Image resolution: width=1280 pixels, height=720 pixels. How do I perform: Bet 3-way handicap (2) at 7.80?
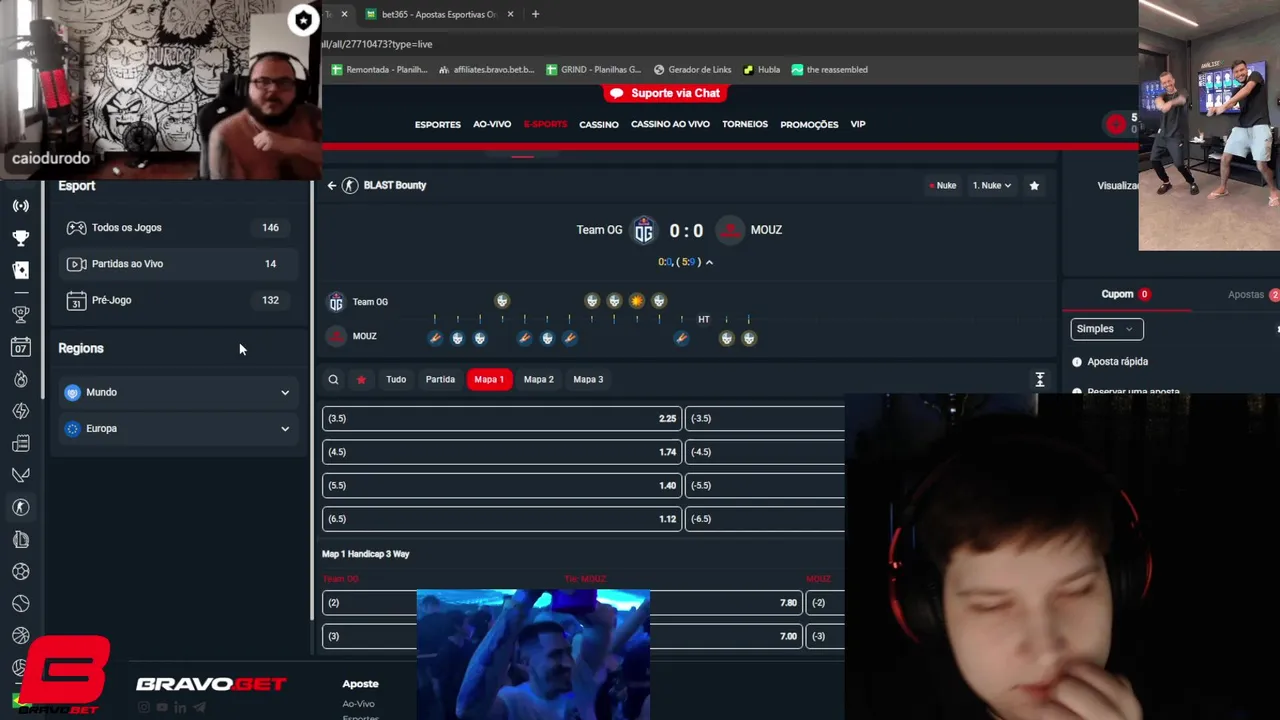[x=562, y=603]
